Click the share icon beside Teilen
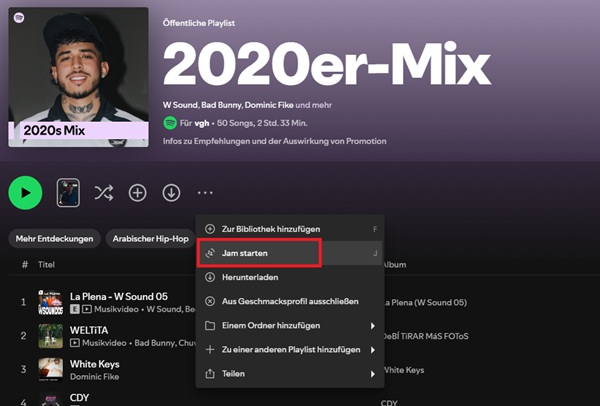The height and width of the screenshot is (406, 600). tap(210, 373)
